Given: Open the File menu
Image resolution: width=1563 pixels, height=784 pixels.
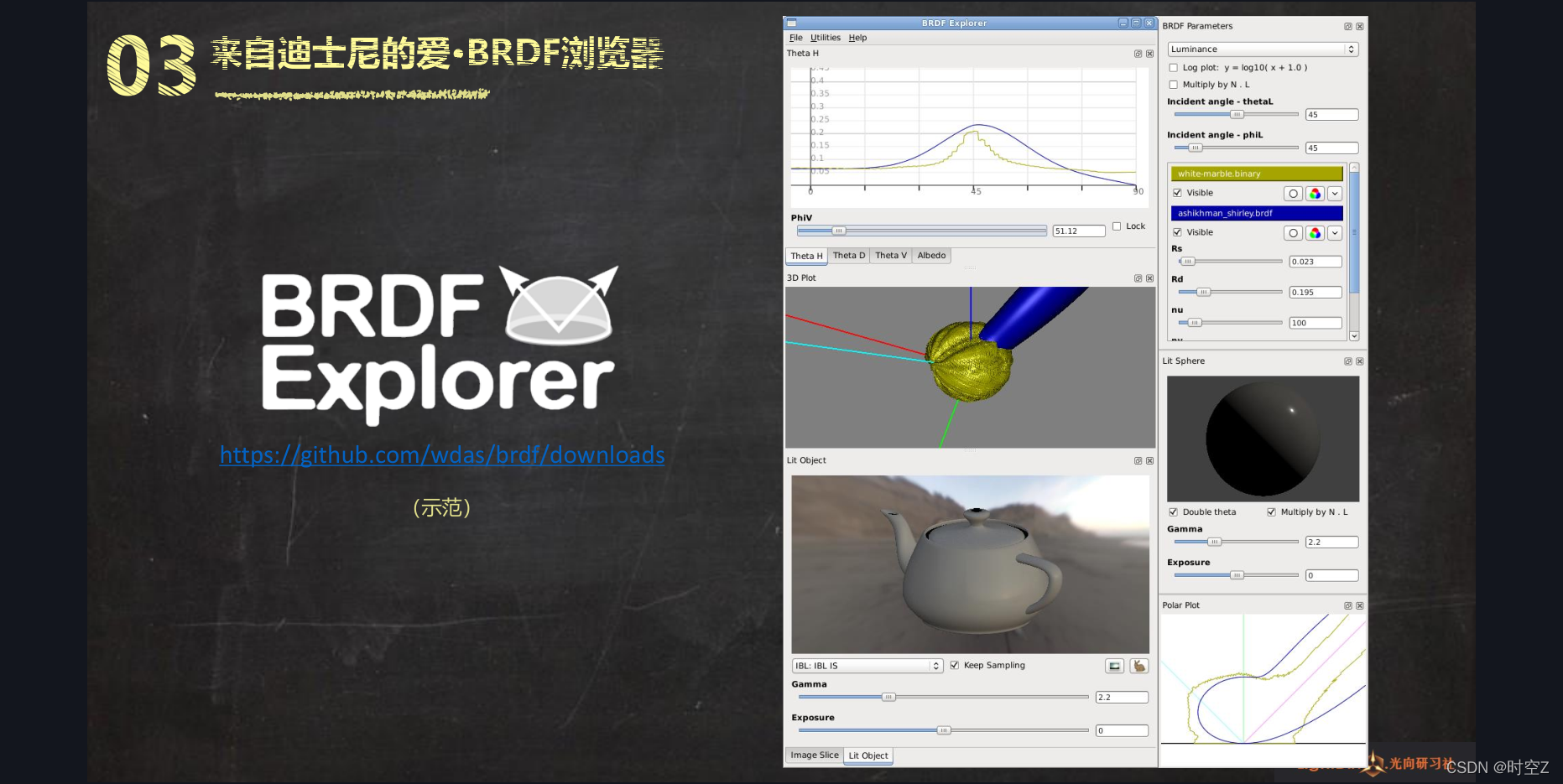Looking at the screenshot, I should click(796, 38).
